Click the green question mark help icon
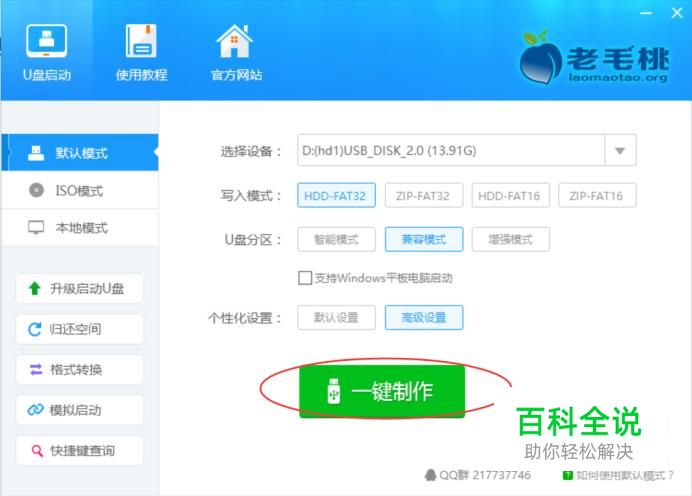The height and width of the screenshot is (496, 692). [568, 475]
